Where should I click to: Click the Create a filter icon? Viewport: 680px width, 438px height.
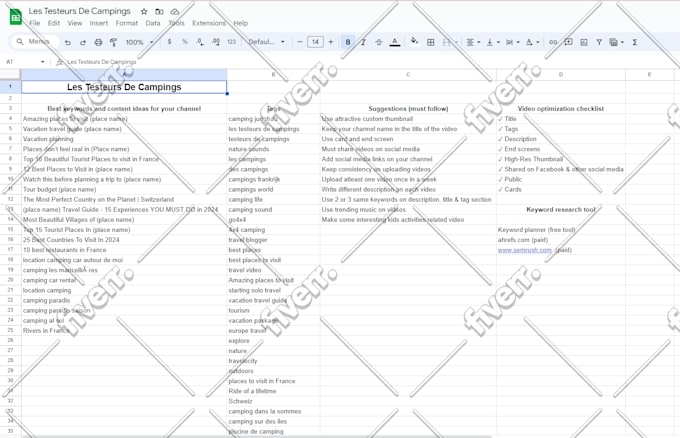[x=599, y=42]
